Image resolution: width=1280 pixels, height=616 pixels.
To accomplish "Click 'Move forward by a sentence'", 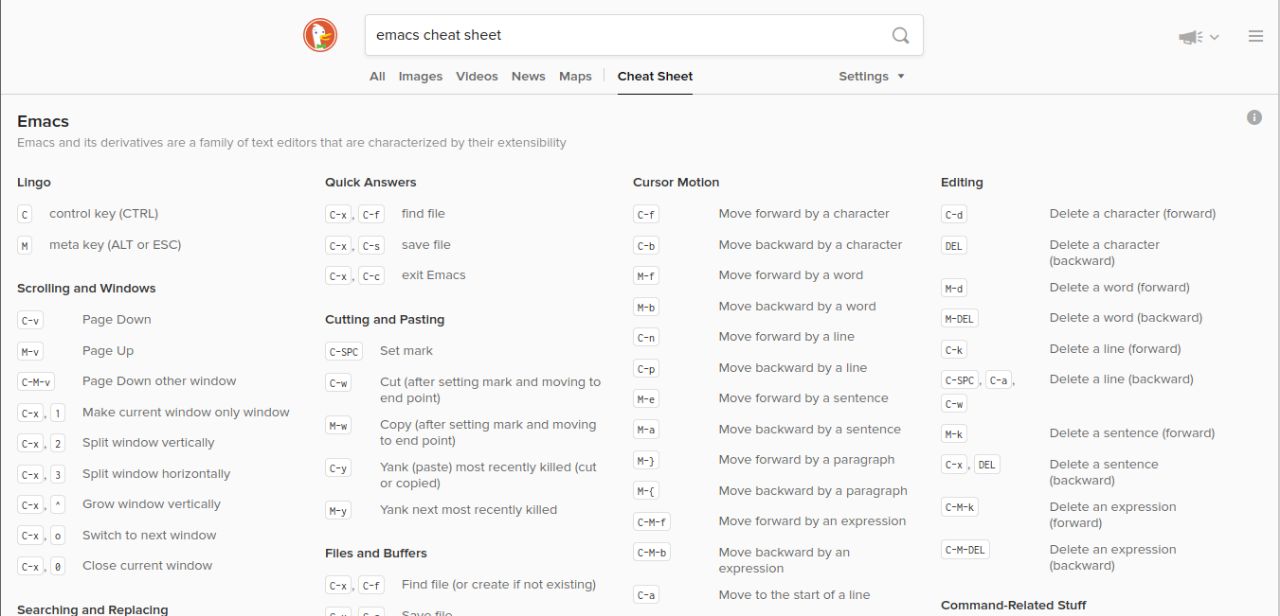I will [x=803, y=397].
